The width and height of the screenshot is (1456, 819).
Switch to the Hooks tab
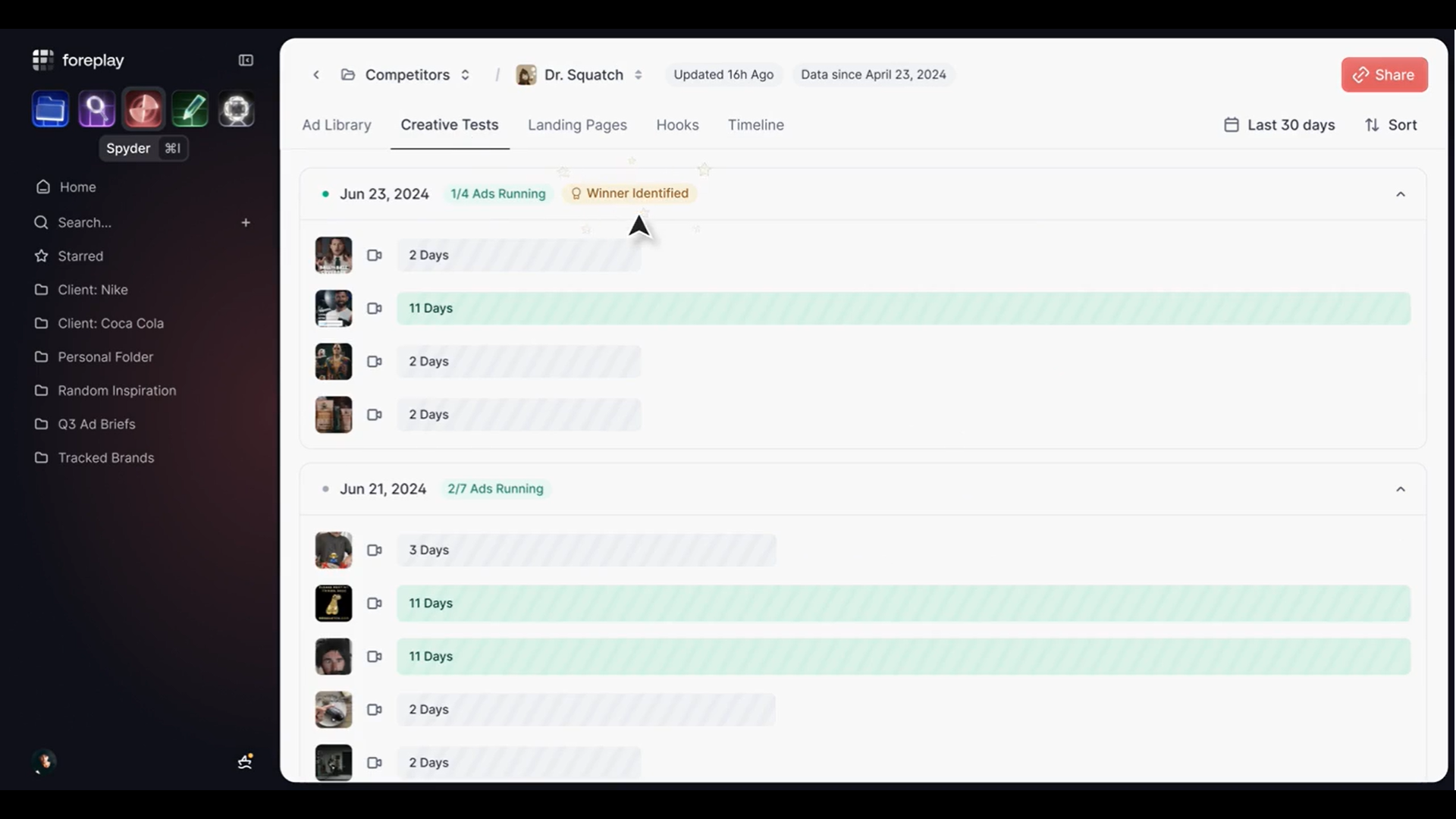(x=677, y=125)
